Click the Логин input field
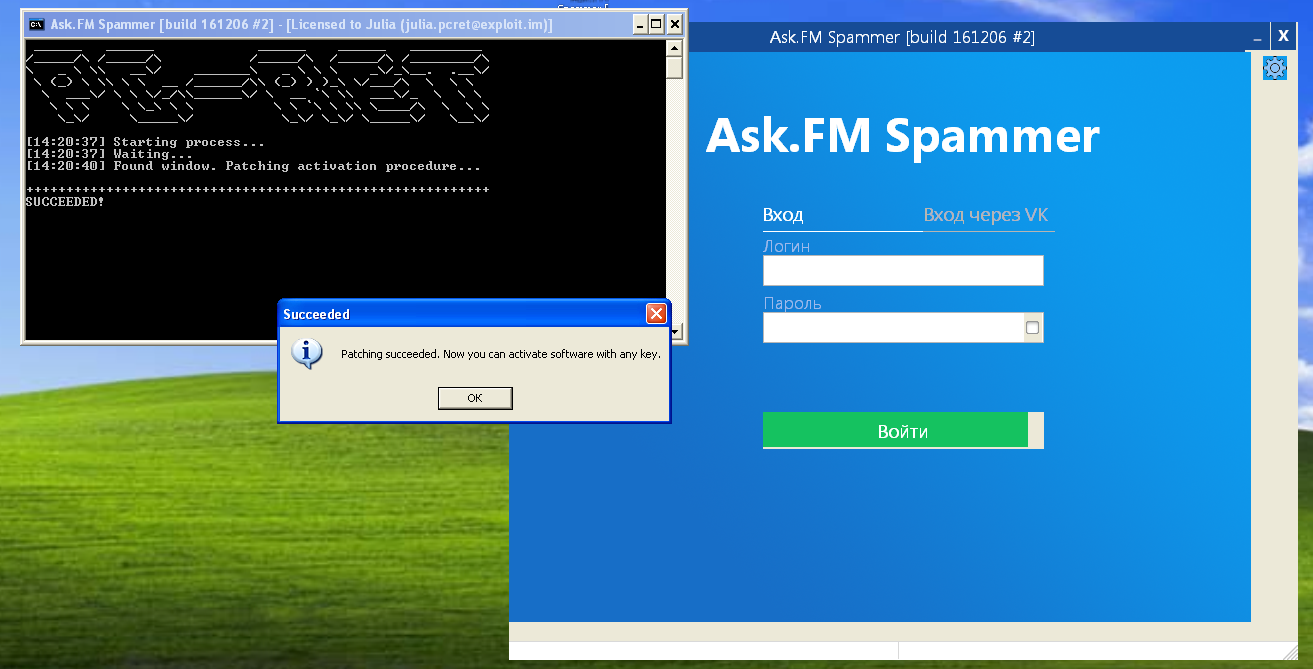1313x669 pixels. [x=903, y=270]
